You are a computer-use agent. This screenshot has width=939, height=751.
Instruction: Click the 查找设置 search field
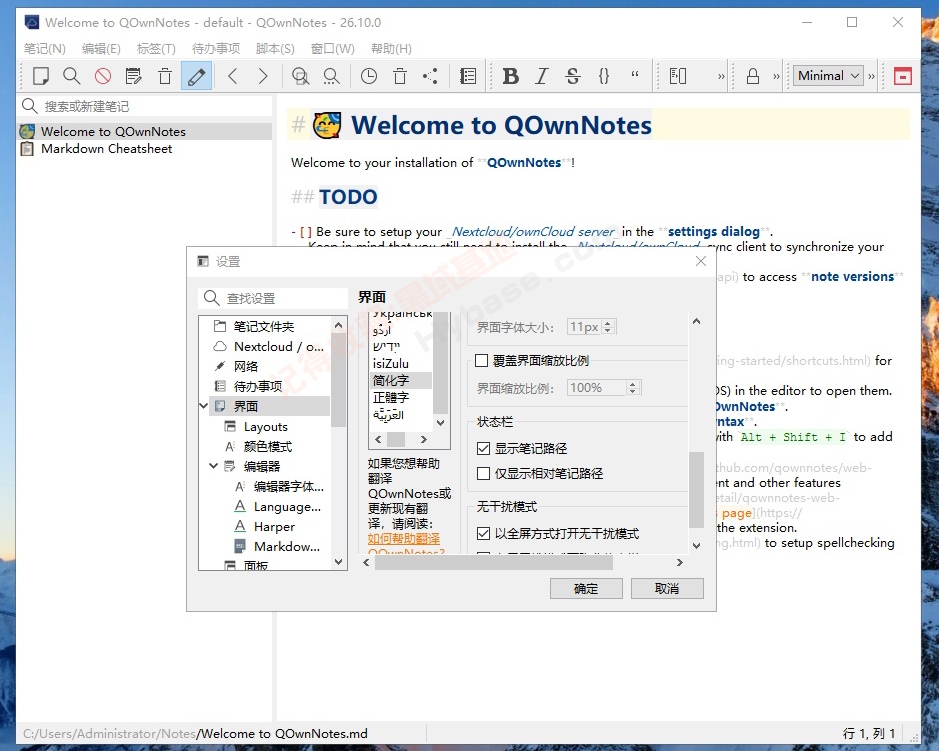pos(272,298)
